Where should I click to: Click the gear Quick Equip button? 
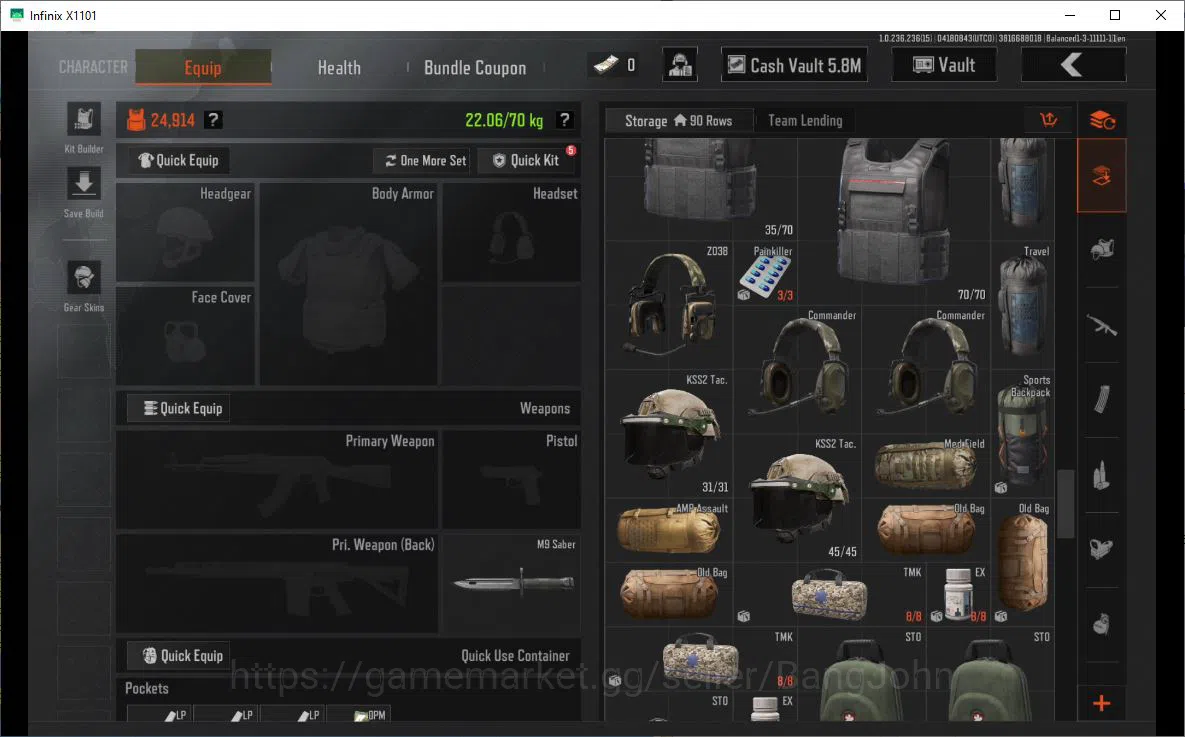[x=178, y=160]
